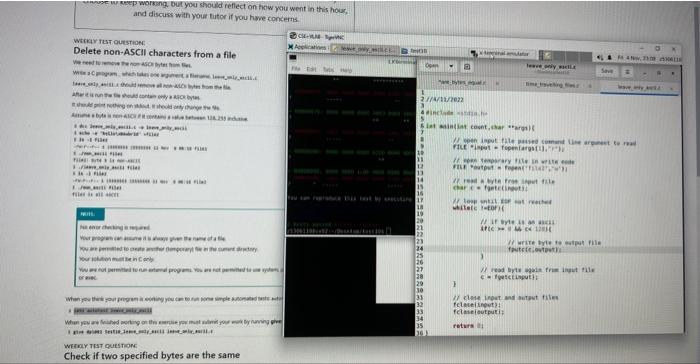Close the time_travelling_files.c tab
Viewport: 700px width, 364px height.
point(589,85)
